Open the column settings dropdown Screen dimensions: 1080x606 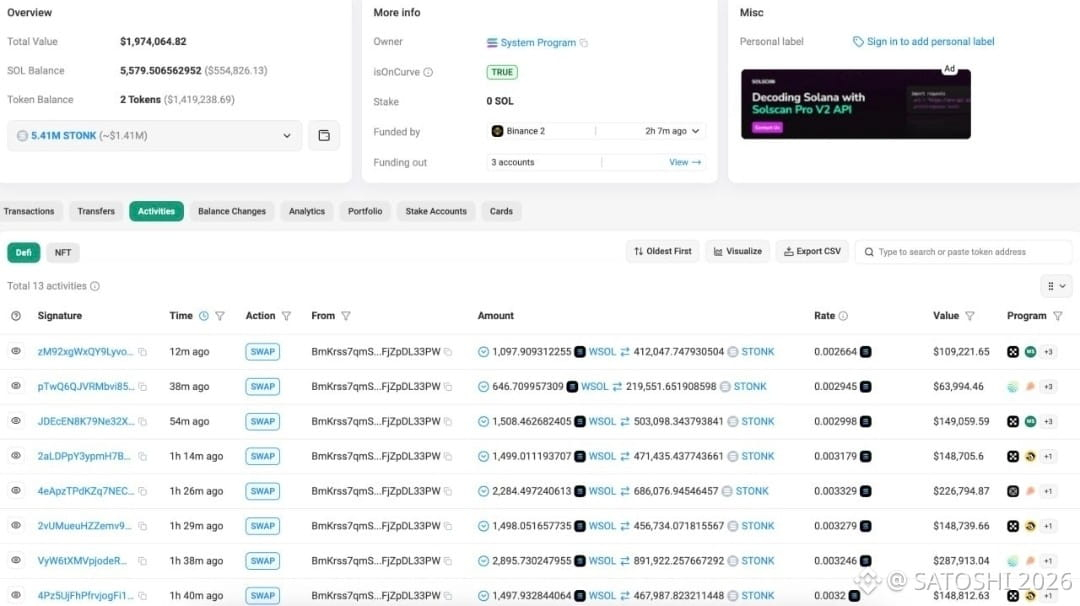(x=1056, y=286)
